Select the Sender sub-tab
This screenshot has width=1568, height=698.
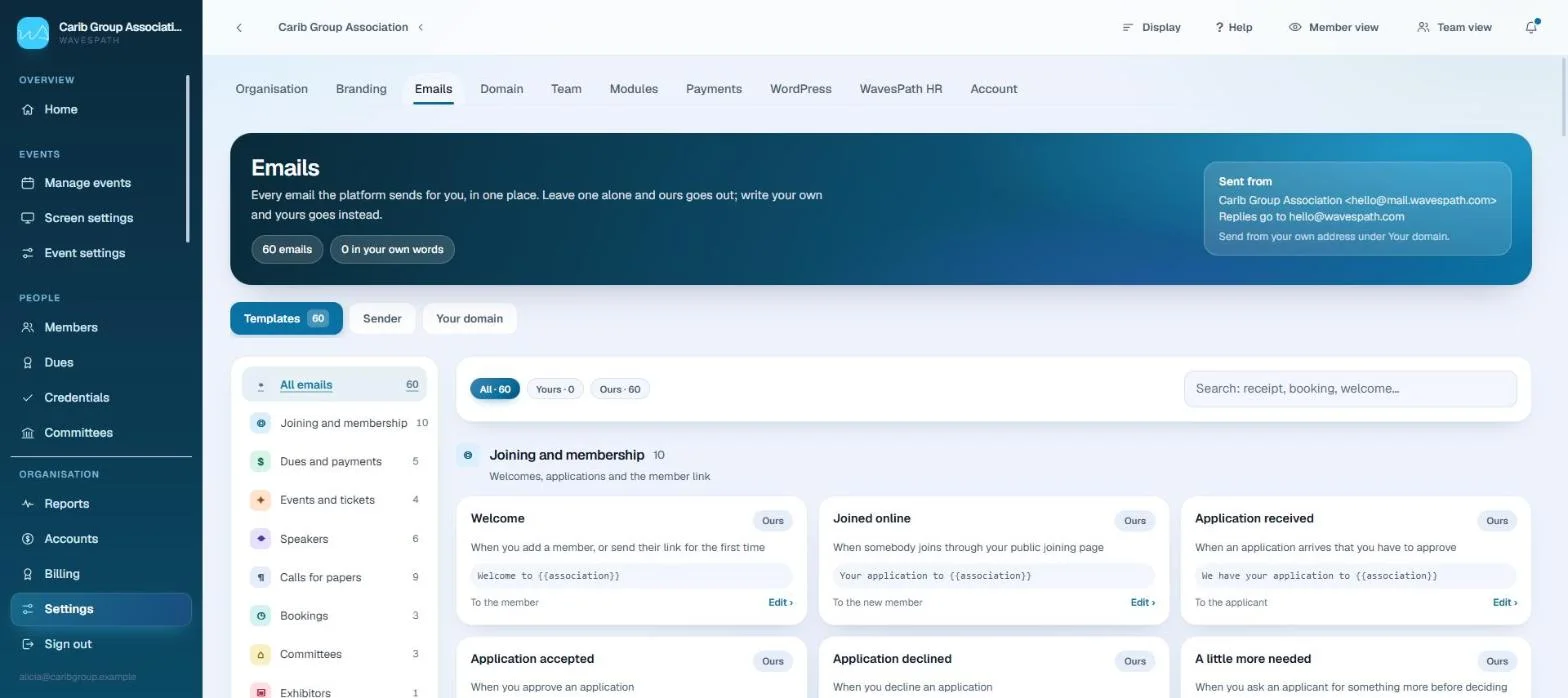(382, 318)
